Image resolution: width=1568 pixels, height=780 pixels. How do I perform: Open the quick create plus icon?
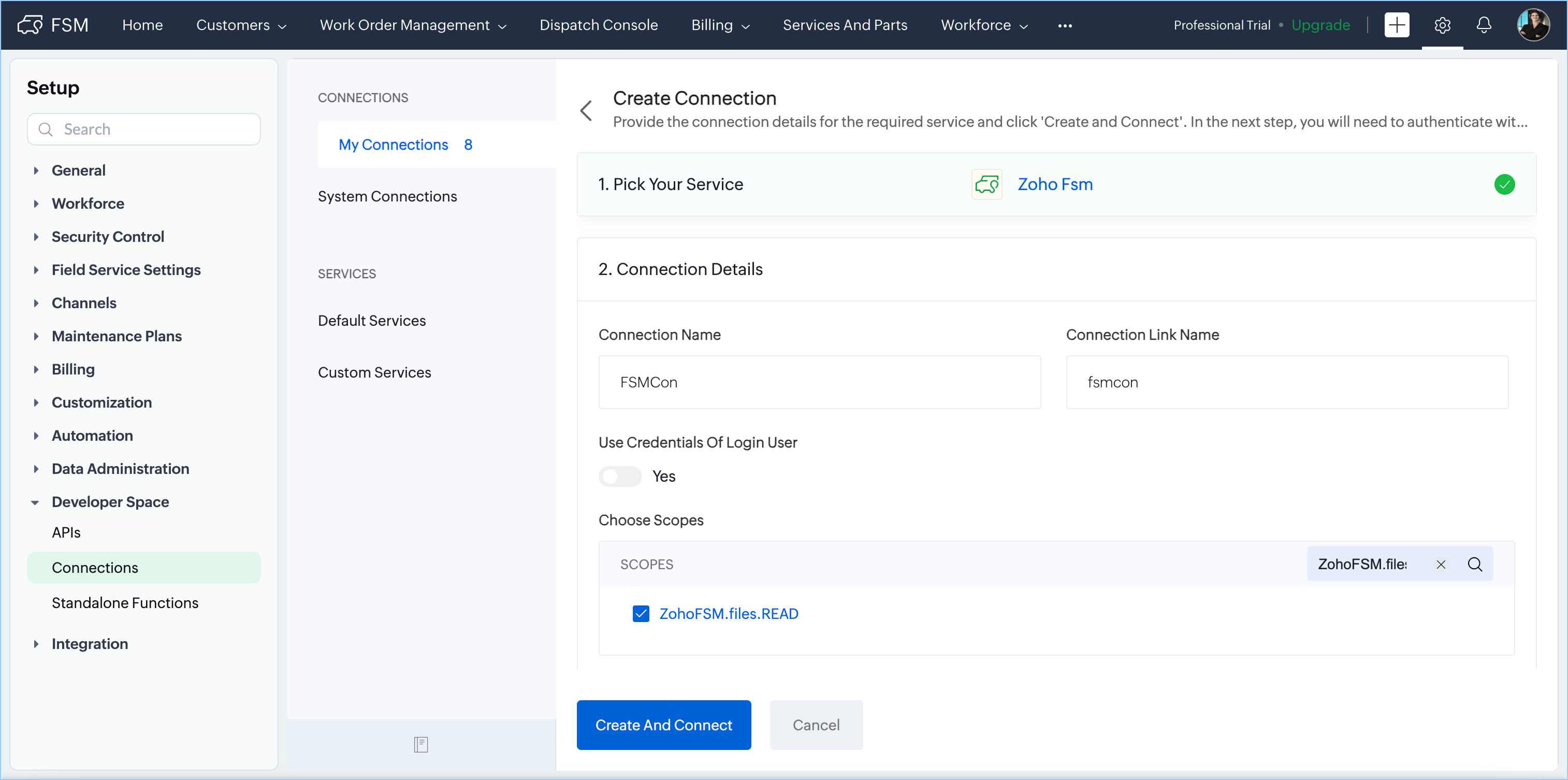pos(1397,25)
